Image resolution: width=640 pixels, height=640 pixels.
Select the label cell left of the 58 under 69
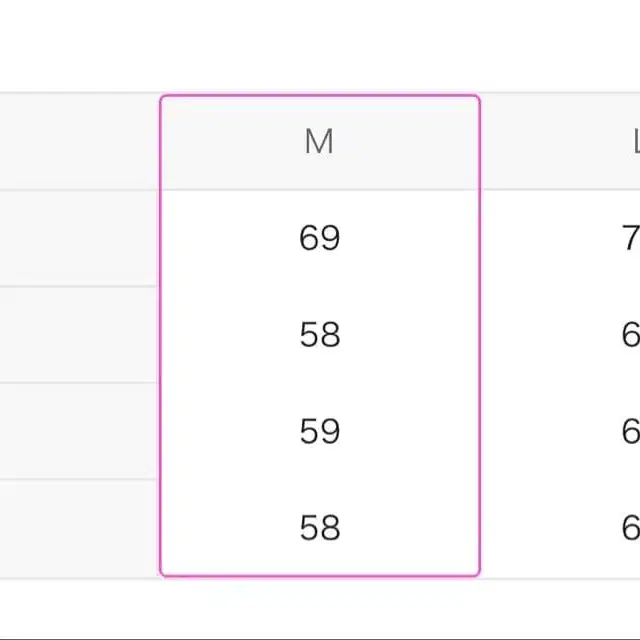pyautogui.click(x=80, y=334)
